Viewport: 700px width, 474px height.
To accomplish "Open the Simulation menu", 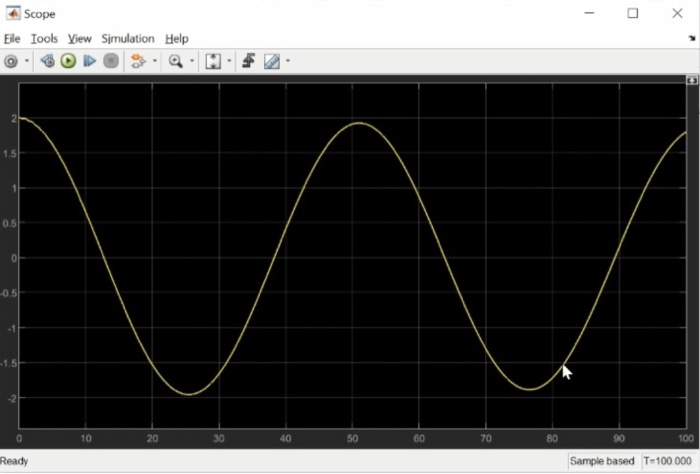I will tap(128, 39).
